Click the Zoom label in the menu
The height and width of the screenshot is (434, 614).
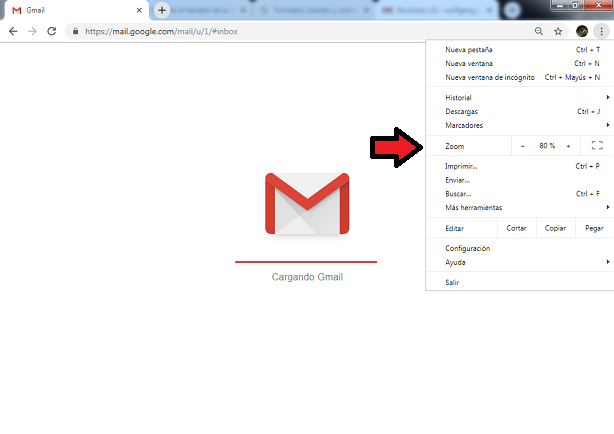coord(455,146)
